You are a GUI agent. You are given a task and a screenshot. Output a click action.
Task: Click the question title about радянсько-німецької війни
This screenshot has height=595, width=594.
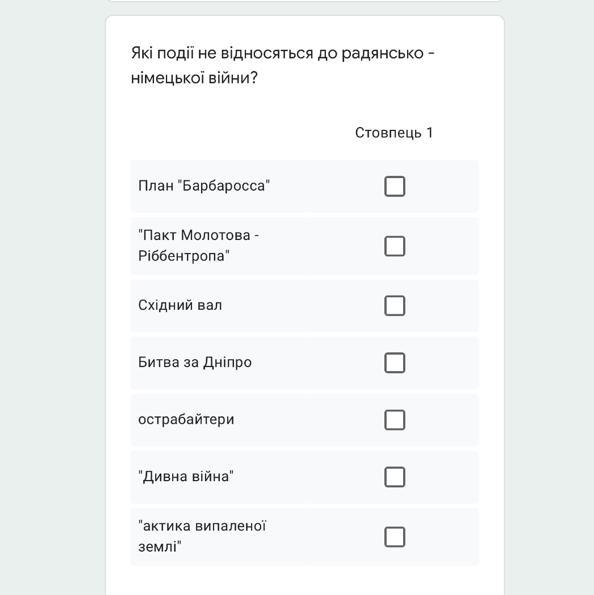coord(283,65)
